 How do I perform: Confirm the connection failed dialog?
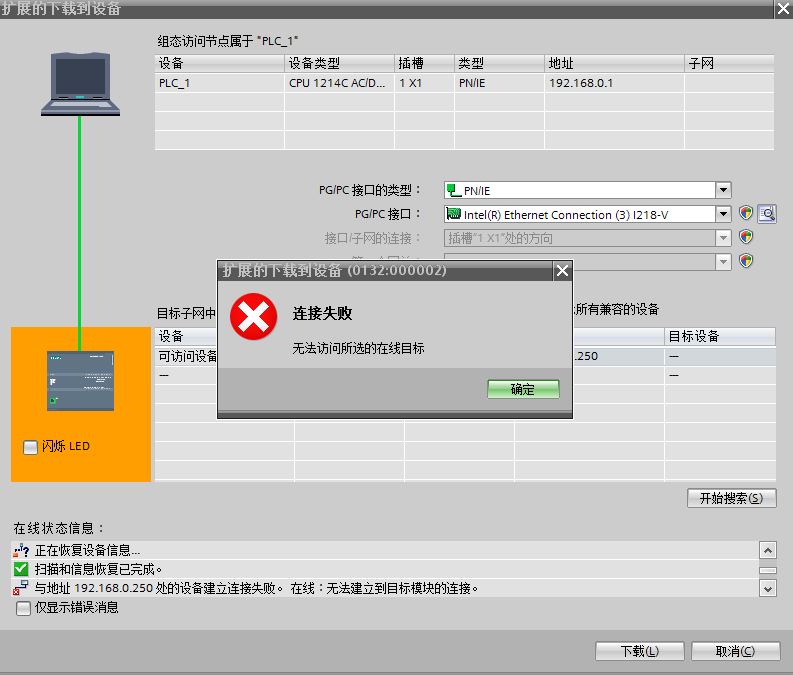[x=523, y=389]
